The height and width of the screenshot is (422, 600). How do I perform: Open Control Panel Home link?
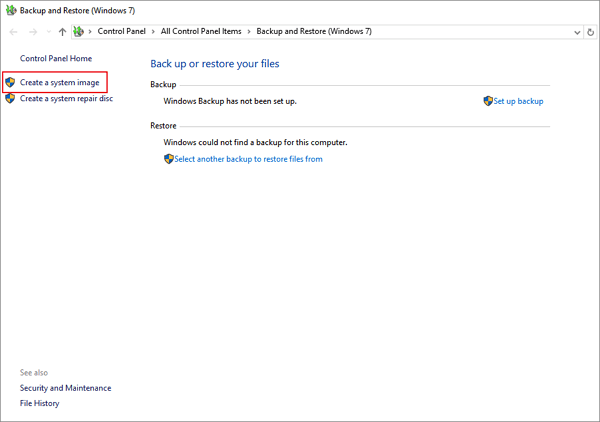[56, 59]
